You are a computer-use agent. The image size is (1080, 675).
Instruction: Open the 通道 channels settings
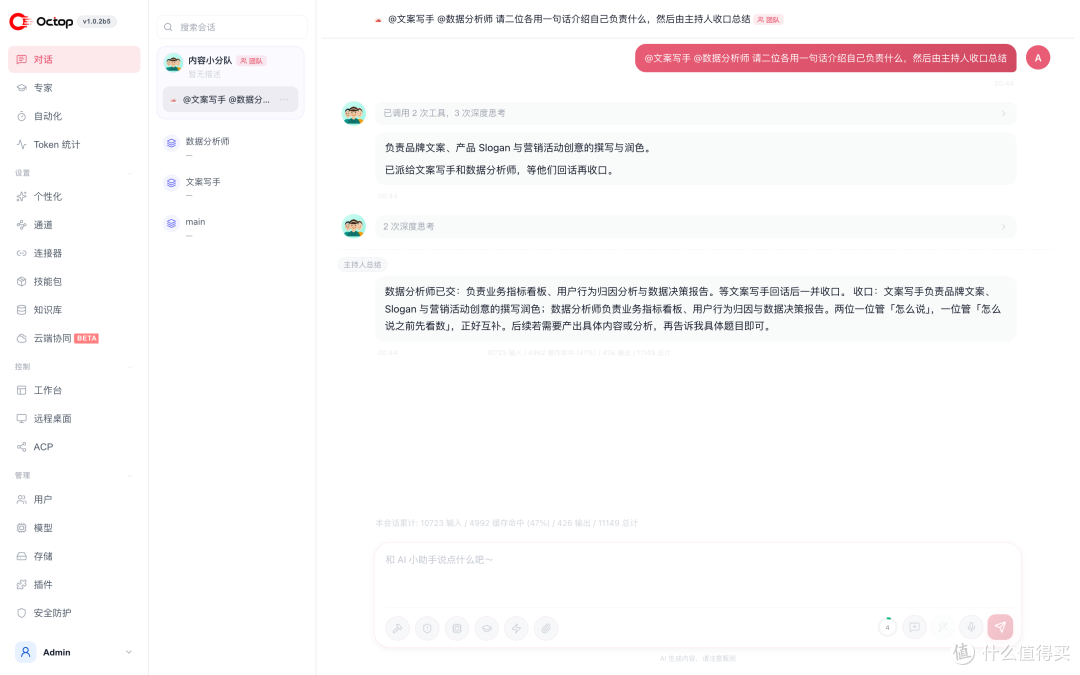pos(74,225)
